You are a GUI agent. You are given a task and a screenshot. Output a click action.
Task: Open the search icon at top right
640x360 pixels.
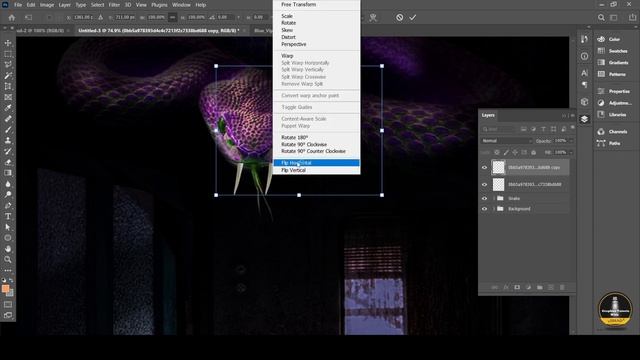601,18
